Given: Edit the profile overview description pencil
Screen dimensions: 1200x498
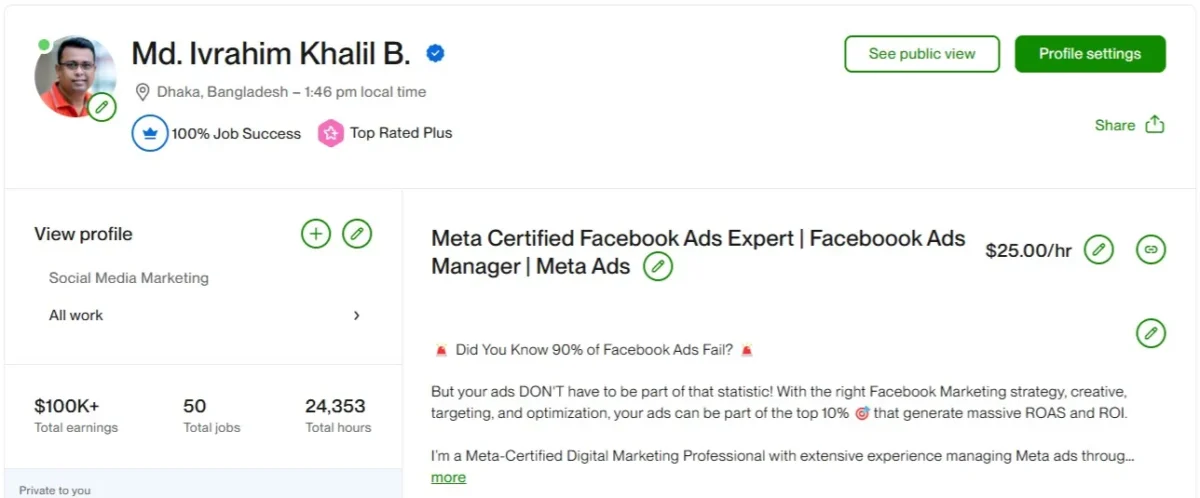Looking at the screenshot, I should 1151,333.
